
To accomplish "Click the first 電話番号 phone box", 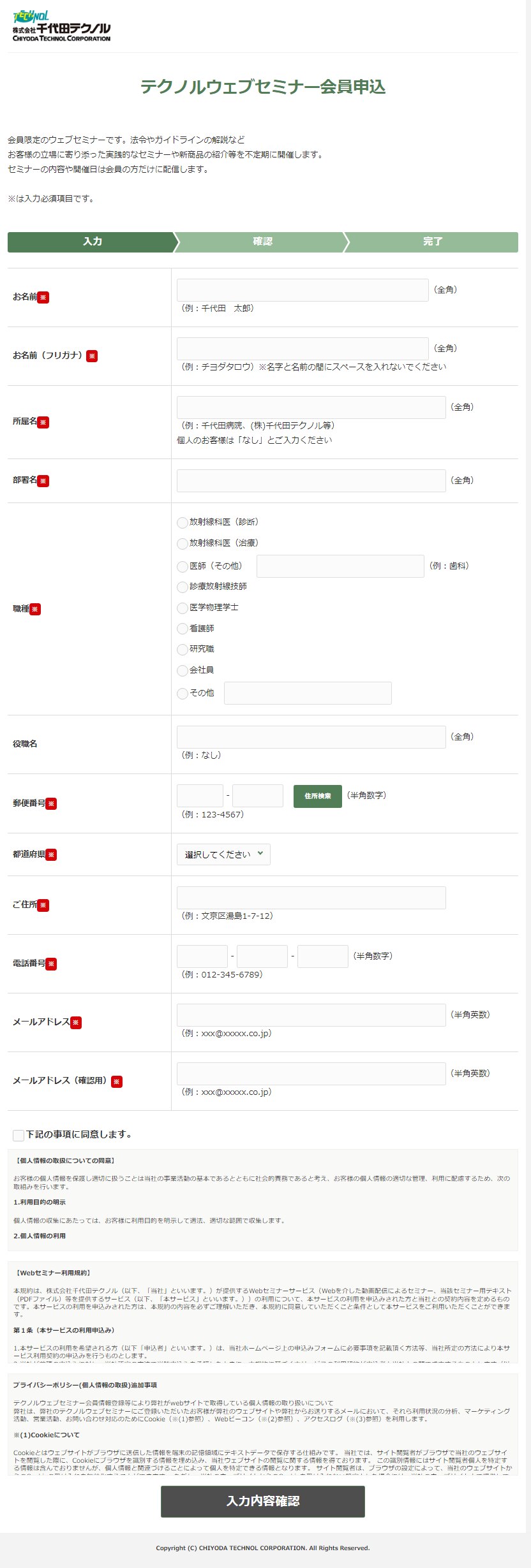I will pyautogui.click(x=202, y=956).
